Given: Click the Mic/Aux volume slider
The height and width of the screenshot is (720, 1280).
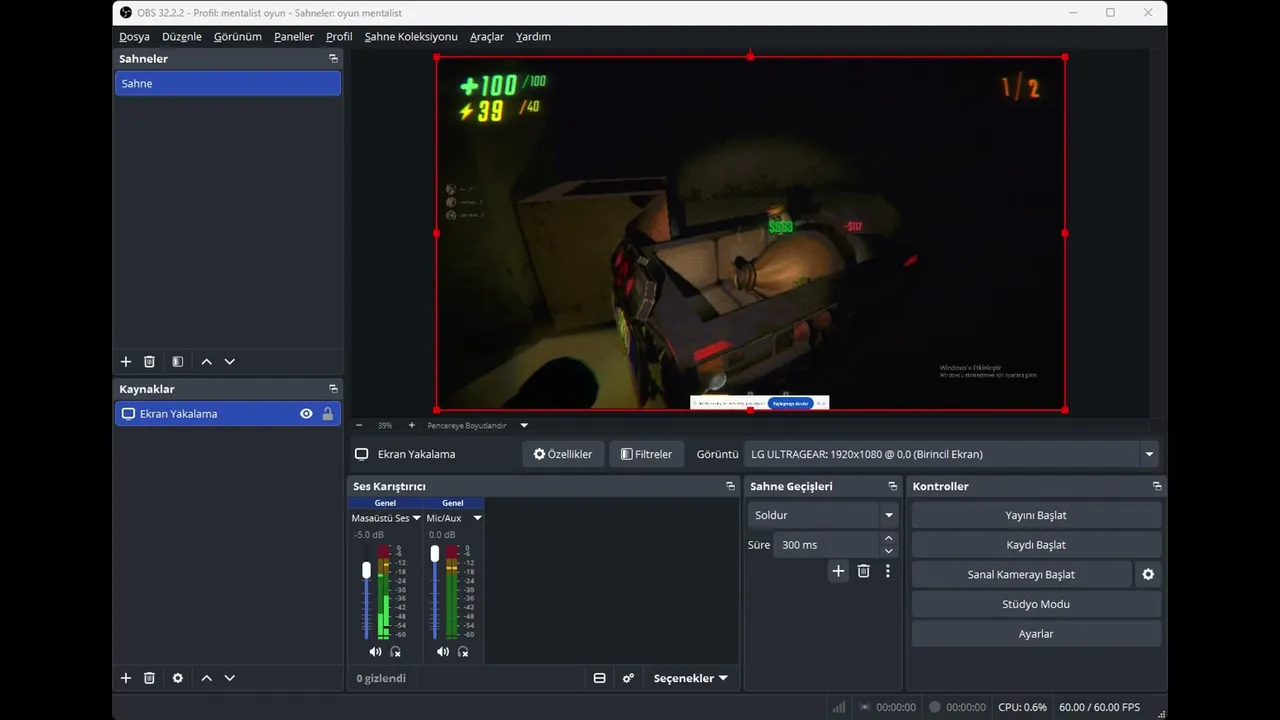Looking at the screenshot, I should coord(434,592).
